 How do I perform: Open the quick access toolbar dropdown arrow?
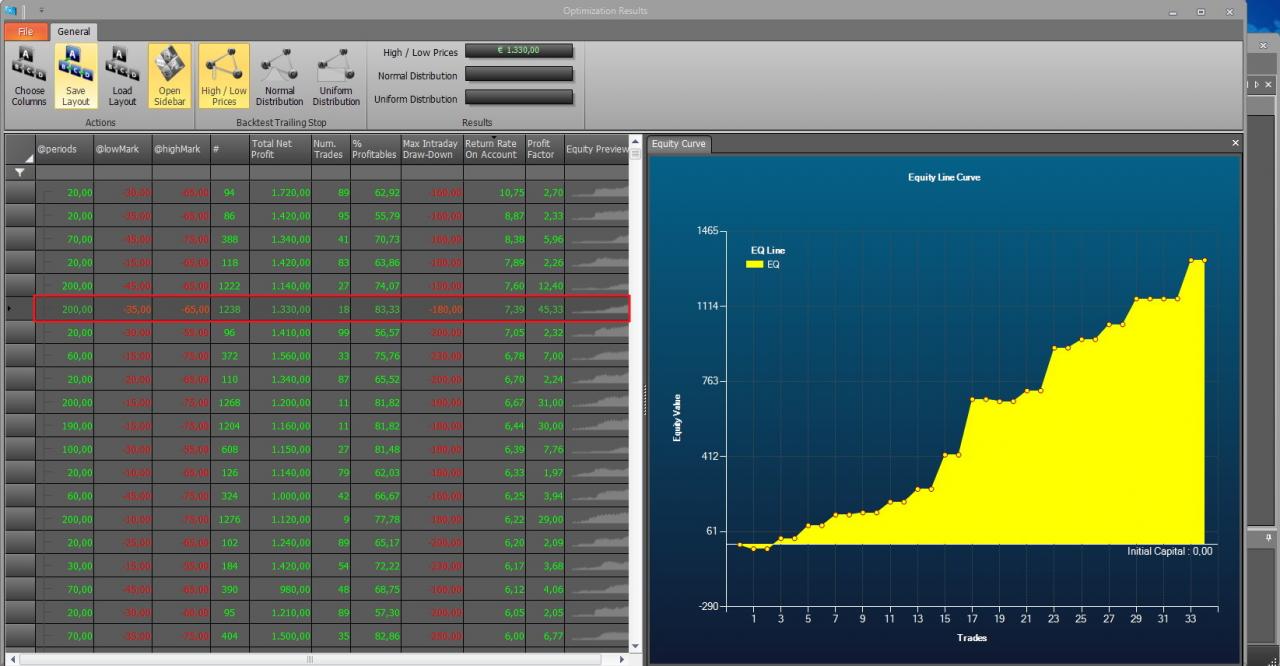pyautogui.click(x=42, y=10)
